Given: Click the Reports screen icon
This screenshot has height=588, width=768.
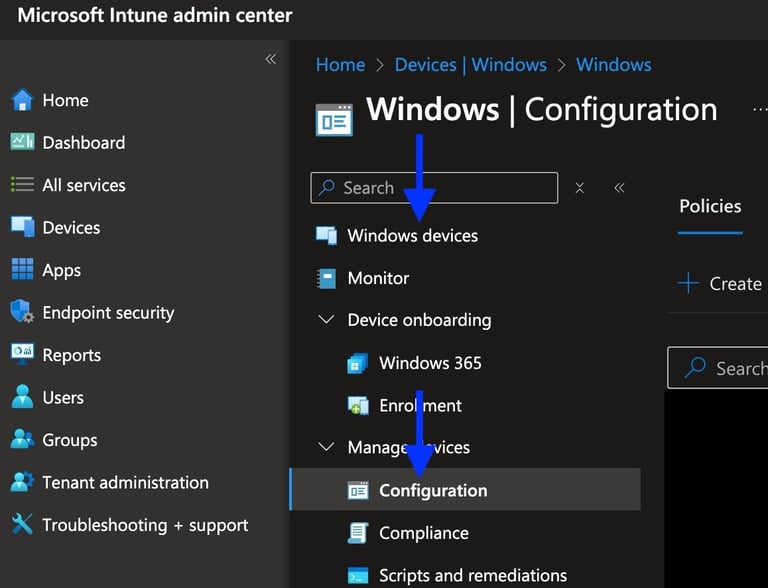Looking at the screenshot, I should coord(22,354).
